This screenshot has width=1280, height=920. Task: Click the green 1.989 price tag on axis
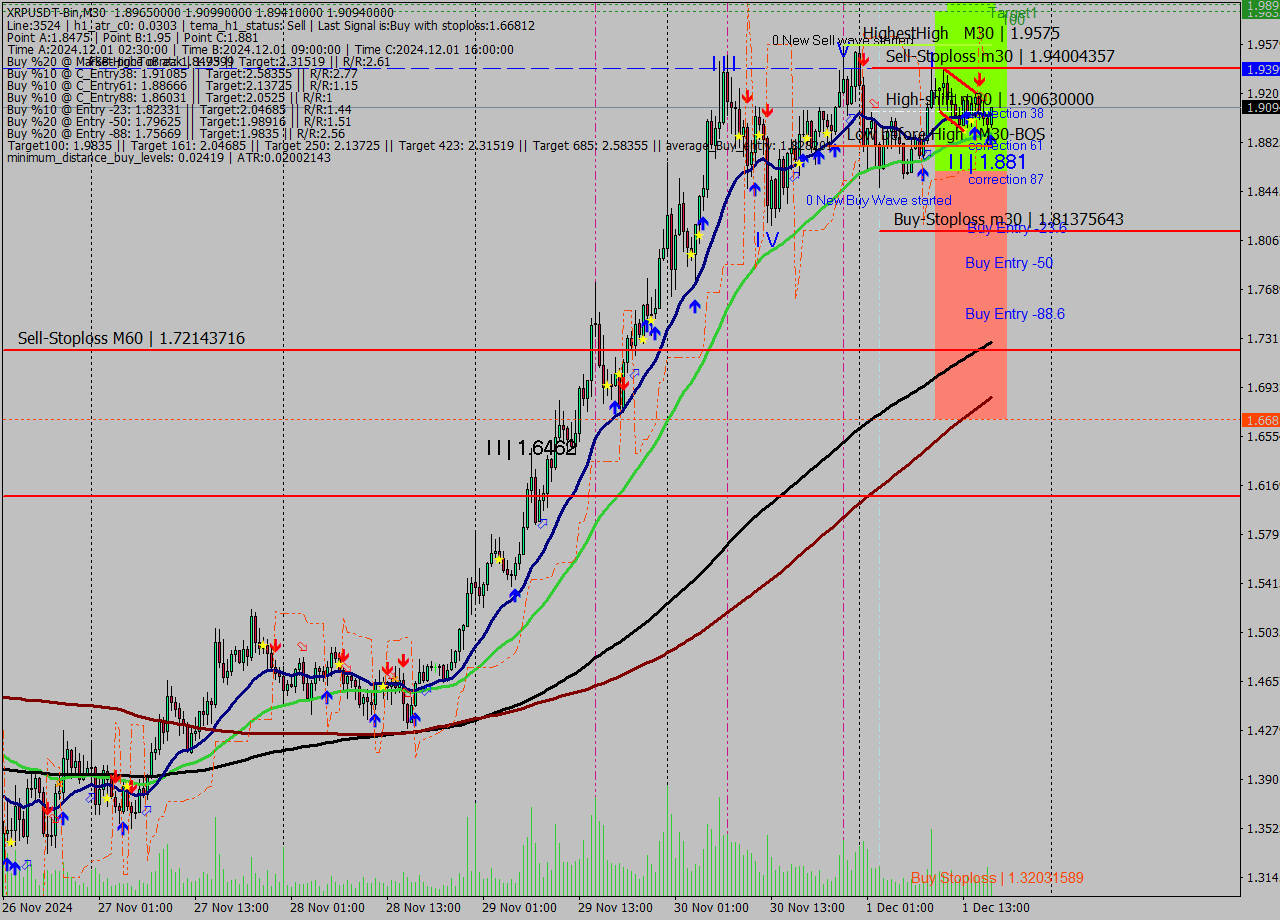tap(1260, 5)
